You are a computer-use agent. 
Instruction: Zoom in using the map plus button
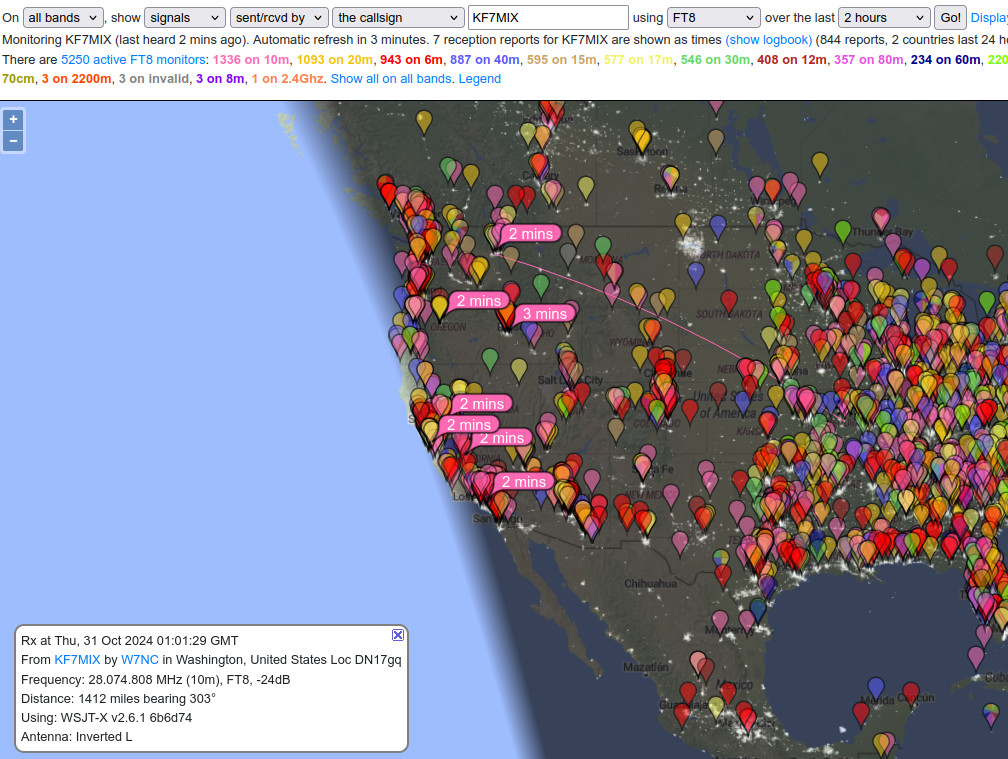(x=13, y=118)
